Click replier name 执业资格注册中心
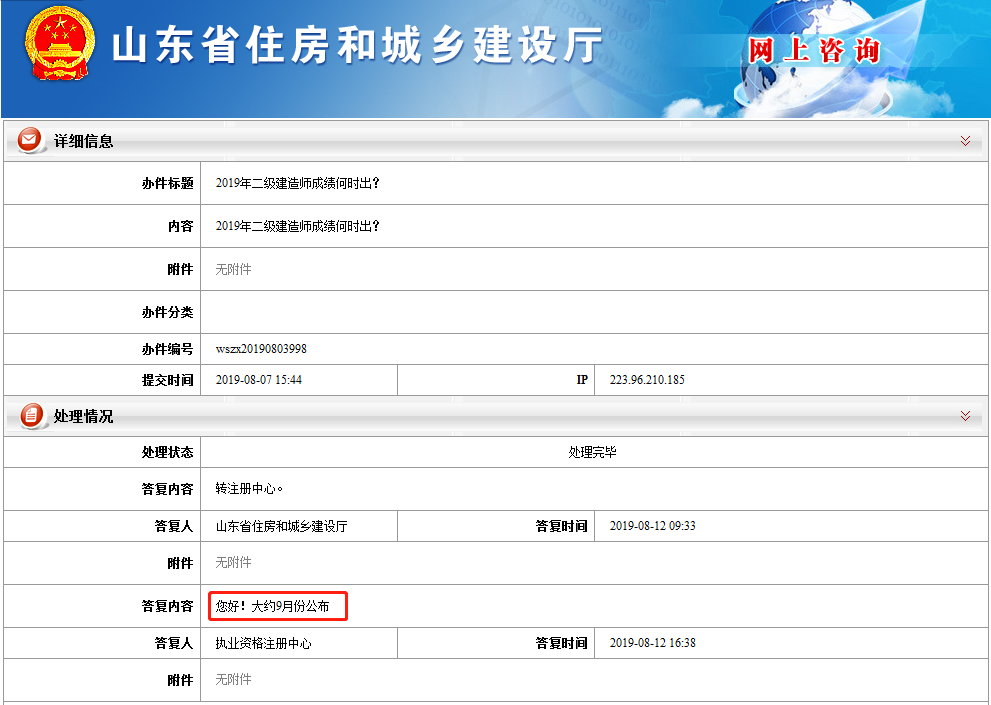991x705 pixels. (264, 643)
